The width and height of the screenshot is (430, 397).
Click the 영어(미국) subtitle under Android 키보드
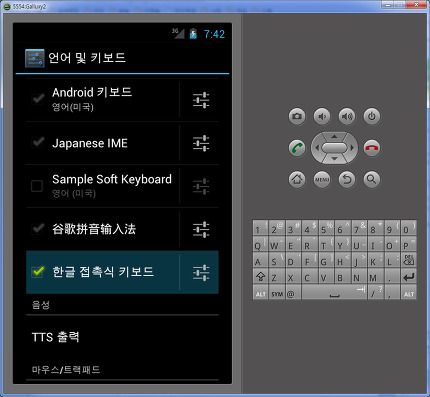click(x=73, y=107)
